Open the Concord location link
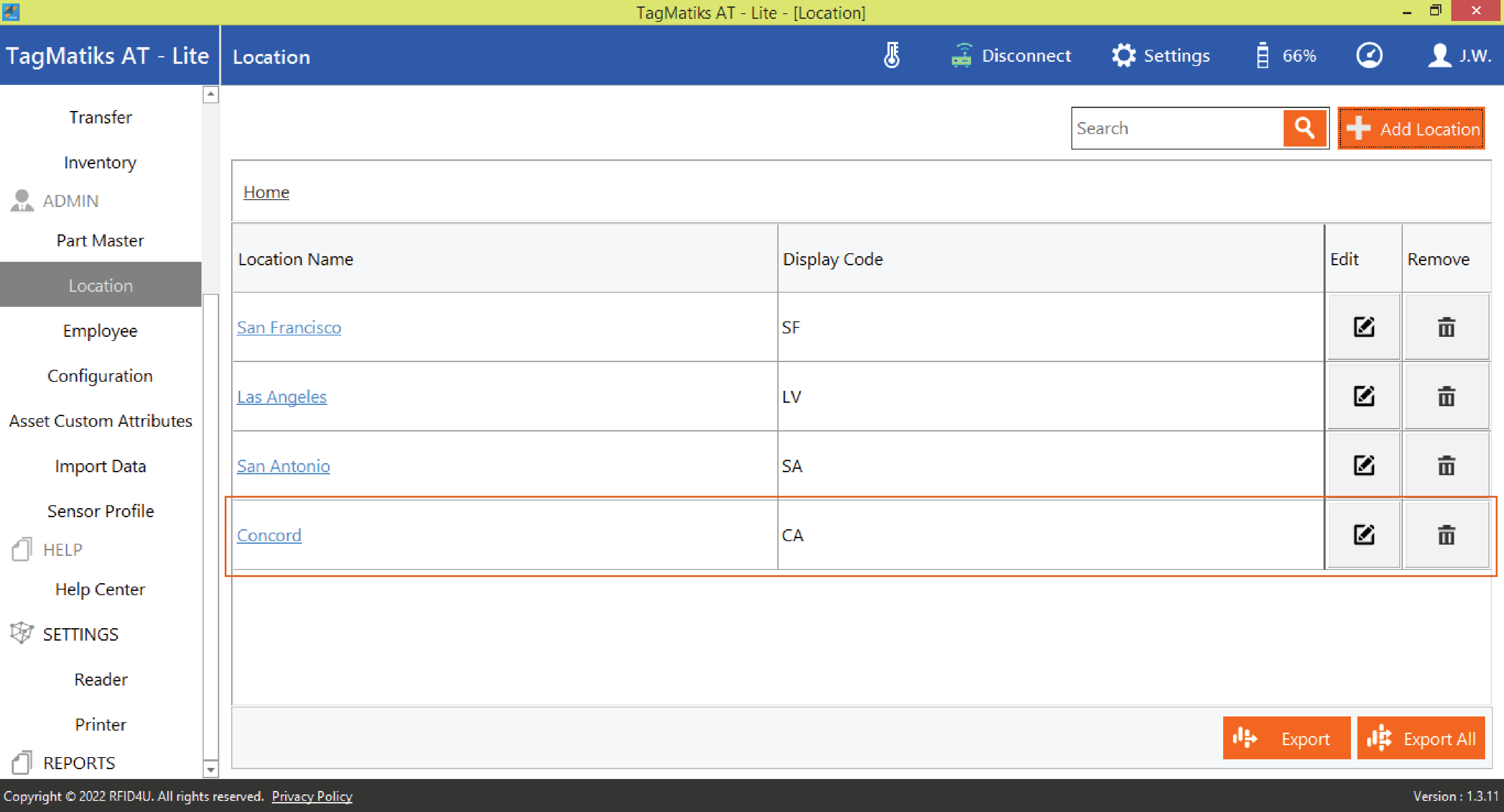1504x812 pixels. (x=268, y=535)
